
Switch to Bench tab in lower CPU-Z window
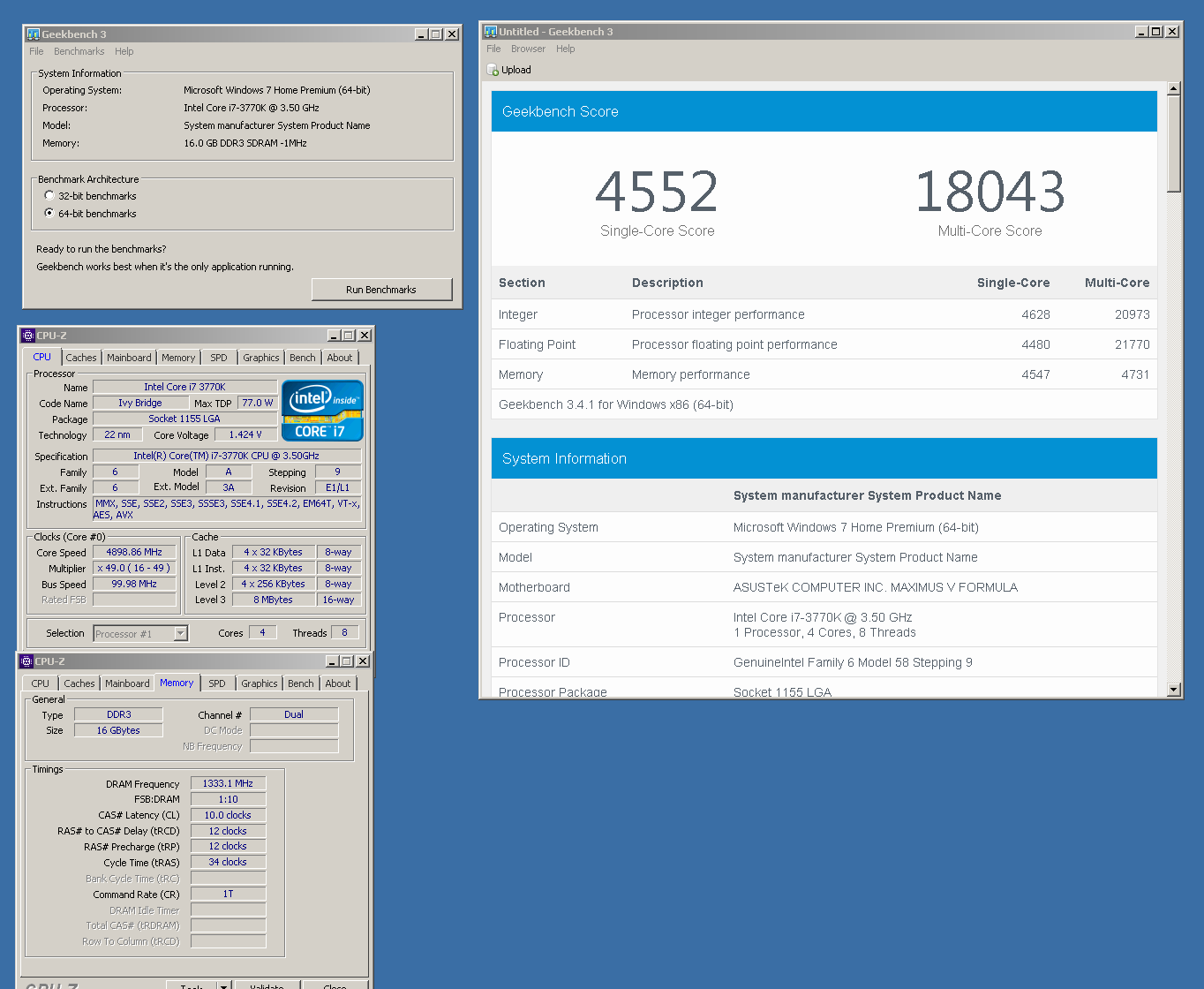pyautogui.click(x=301, y=683)
